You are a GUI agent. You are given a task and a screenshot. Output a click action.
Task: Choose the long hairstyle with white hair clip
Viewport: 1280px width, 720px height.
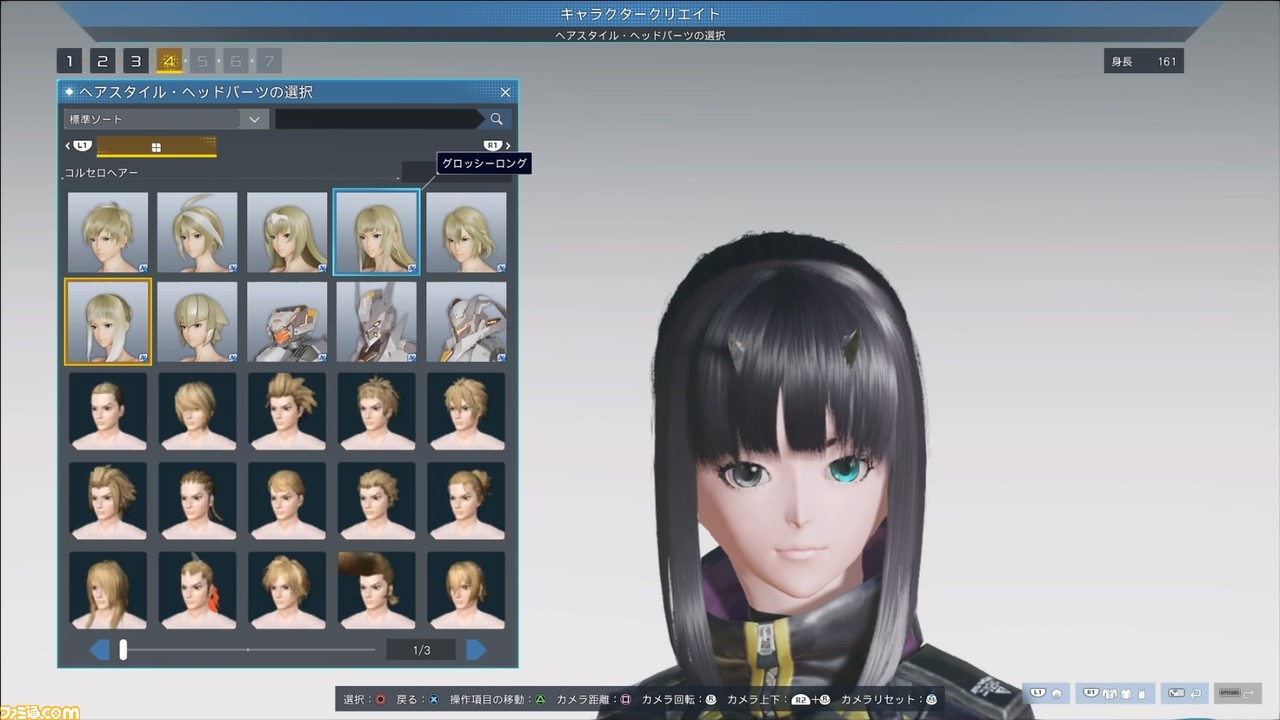point(287,233)
